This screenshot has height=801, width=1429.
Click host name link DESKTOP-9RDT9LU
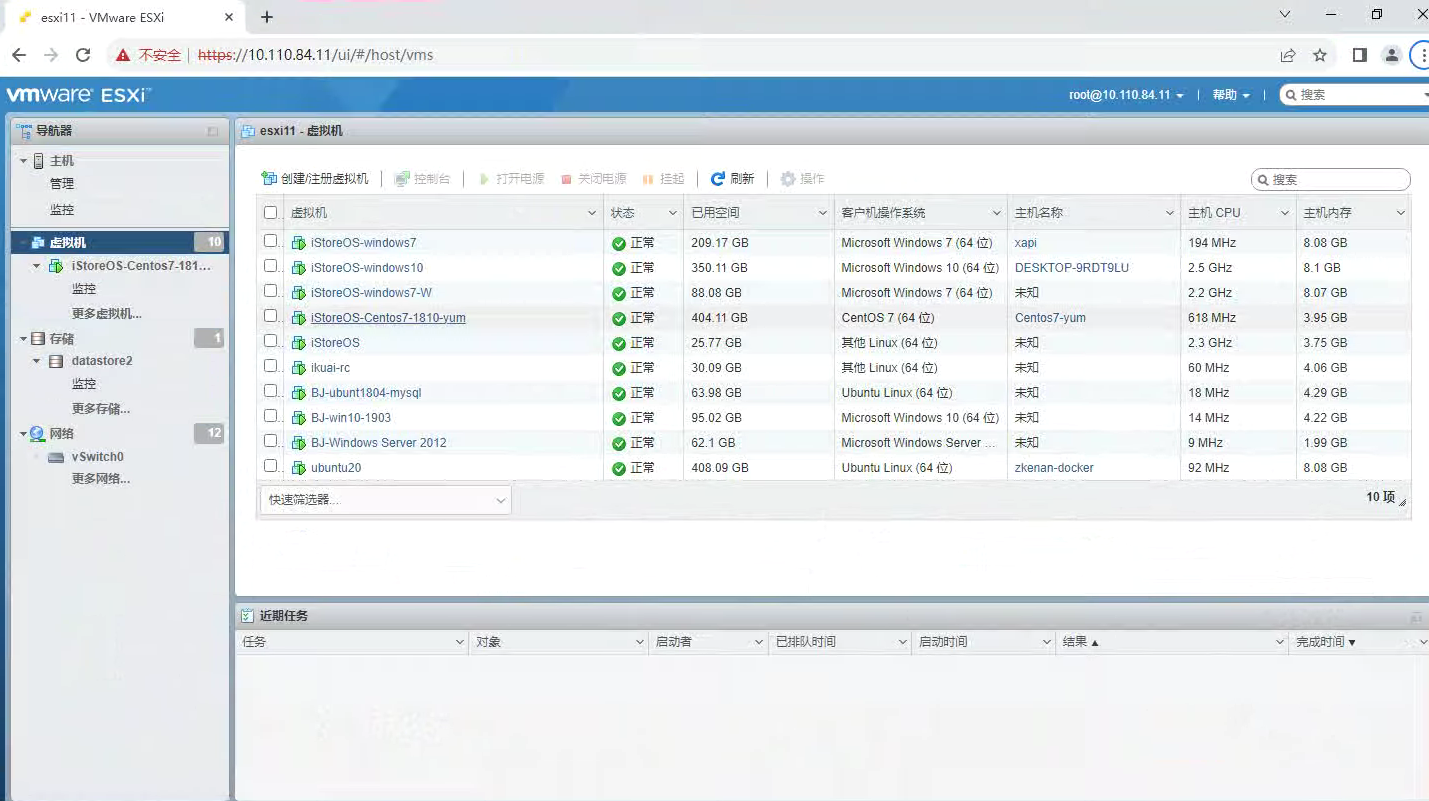1072,268
